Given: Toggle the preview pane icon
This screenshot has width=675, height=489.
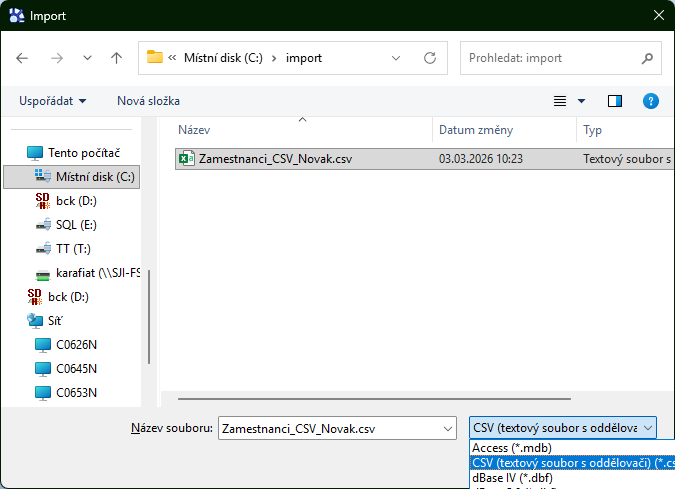Looking at the screenshot, I should click(615, 101).
